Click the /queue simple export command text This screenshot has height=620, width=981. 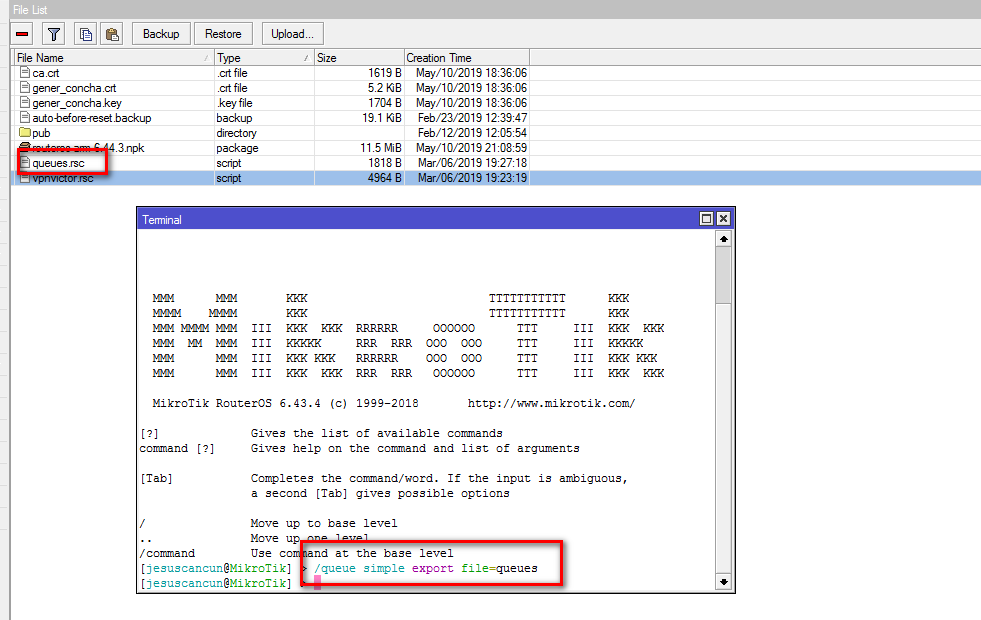click(x=425, y=569)
